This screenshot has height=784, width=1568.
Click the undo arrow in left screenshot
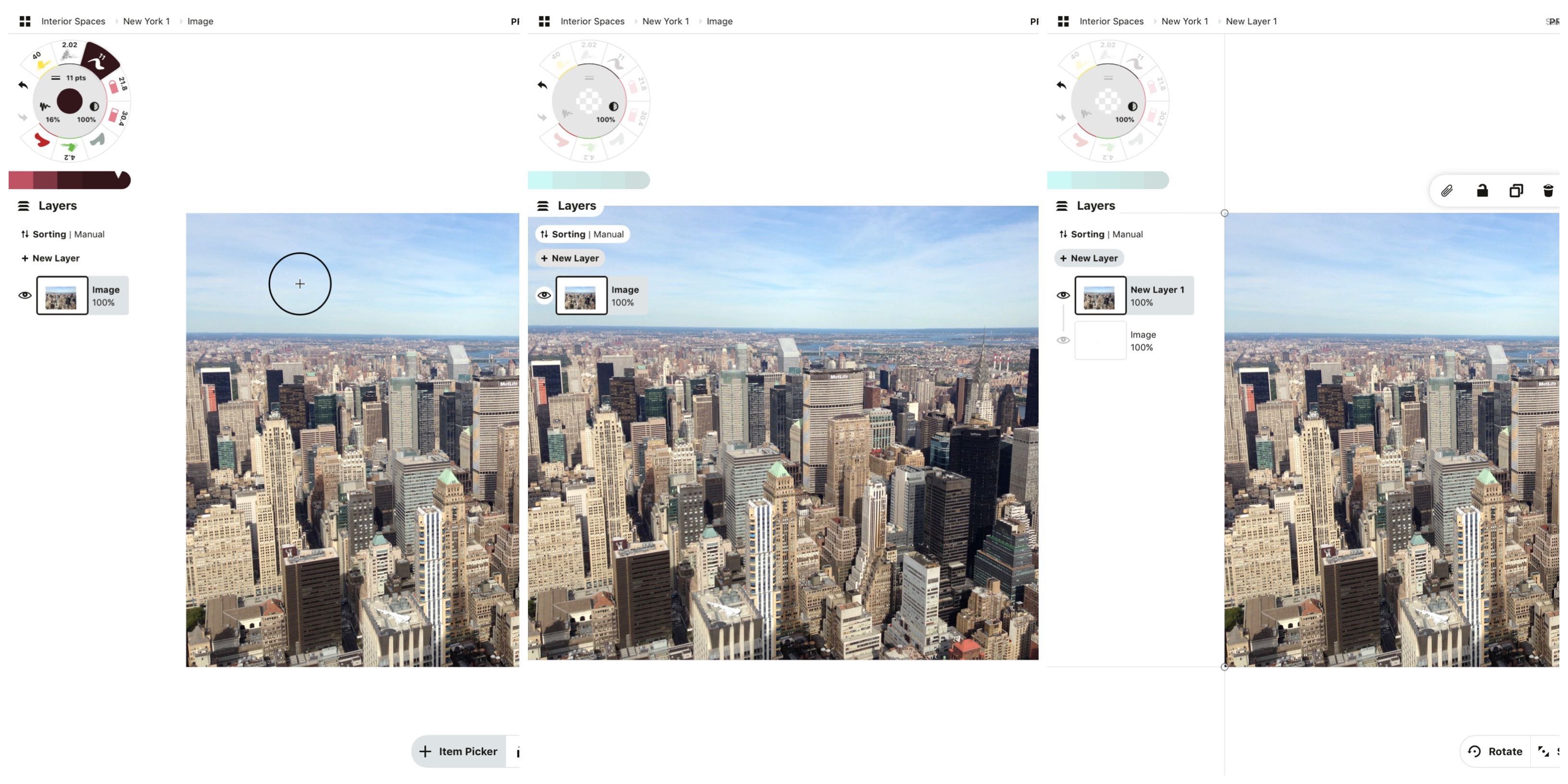coord(23,85)
